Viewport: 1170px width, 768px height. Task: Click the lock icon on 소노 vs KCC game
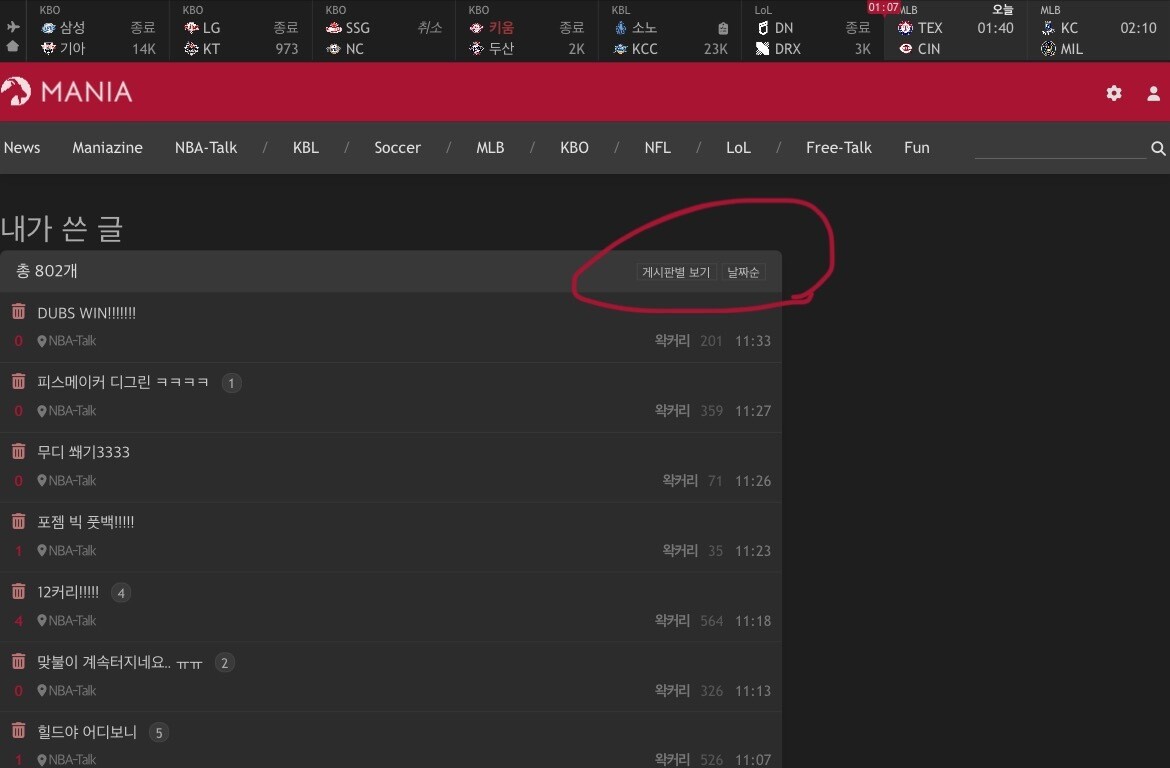coord(723,28)
